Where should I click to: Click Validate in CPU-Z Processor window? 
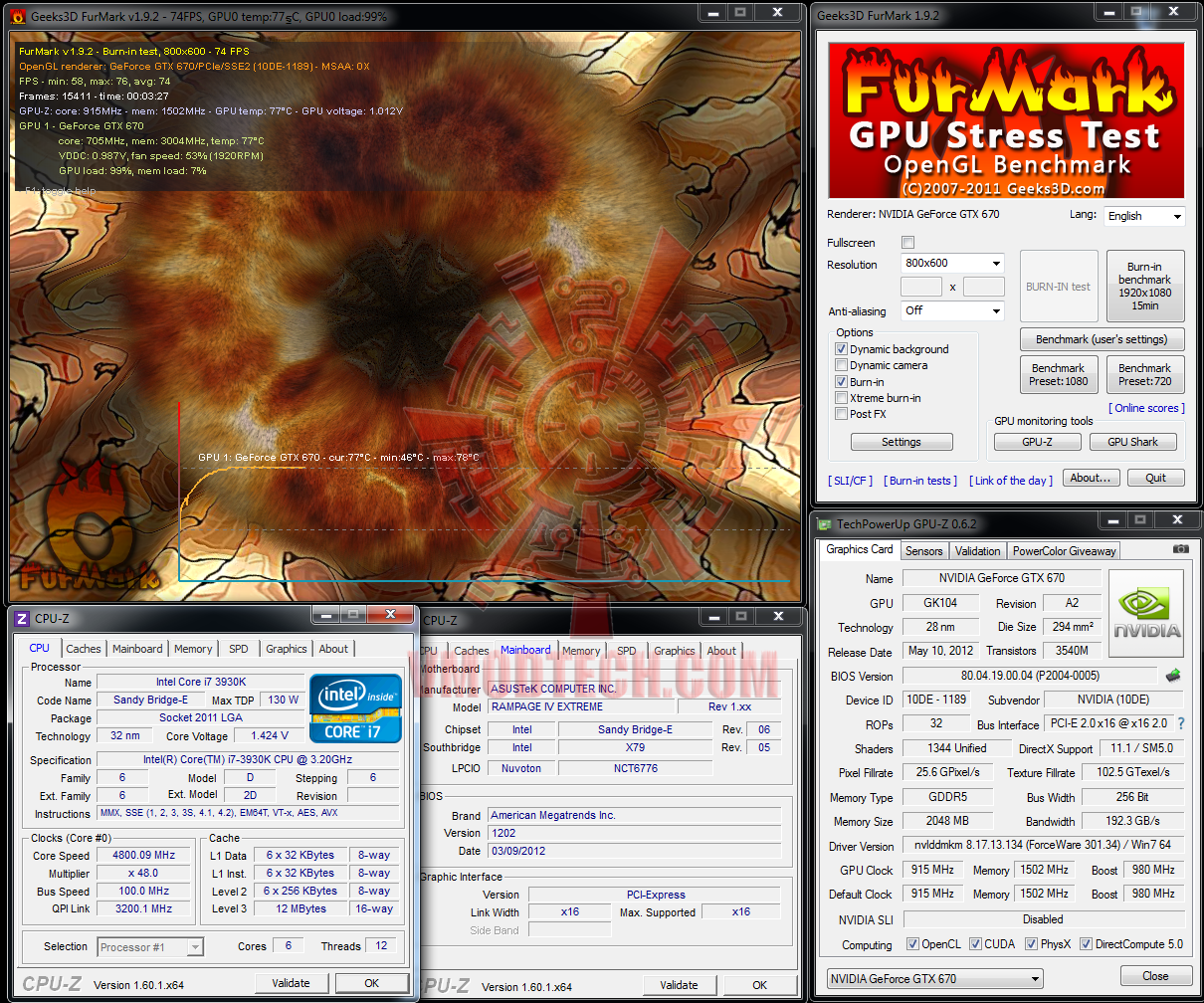coord(291,983)
